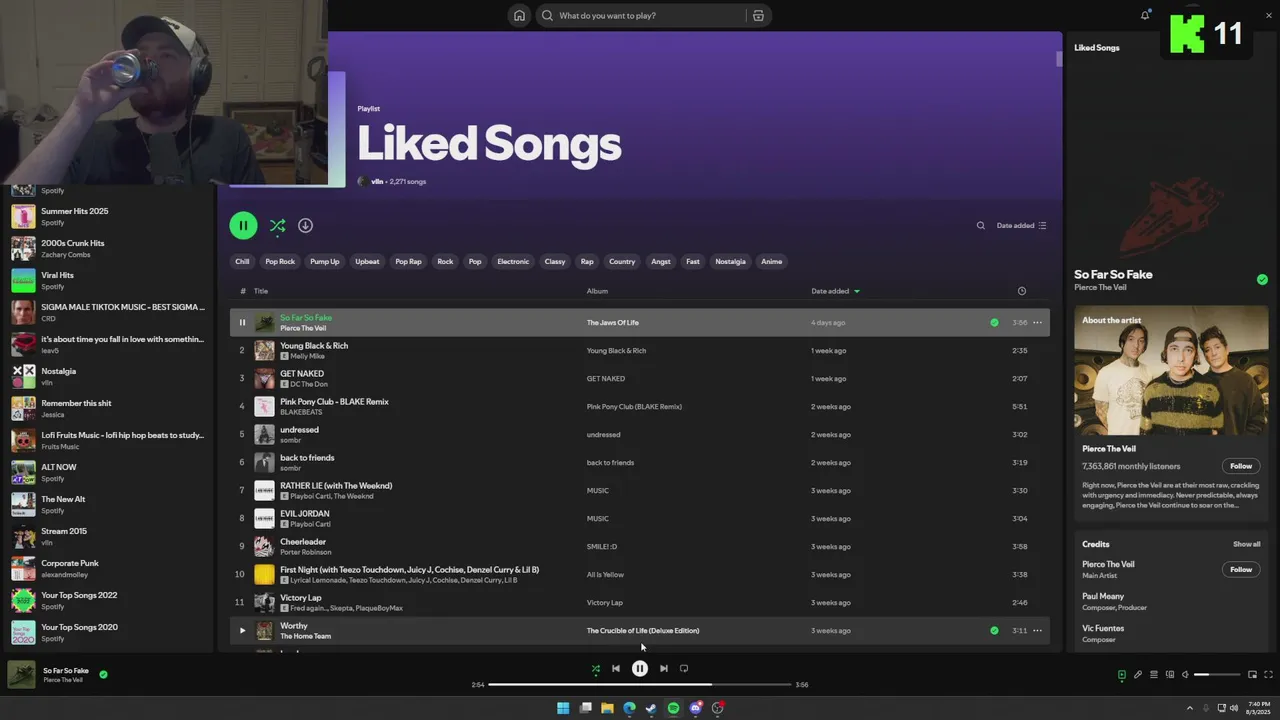The height and width of the screenshot is (720, 1280).
Task: Search within the Liked Songs playlist
Action: tap(981, 225)
